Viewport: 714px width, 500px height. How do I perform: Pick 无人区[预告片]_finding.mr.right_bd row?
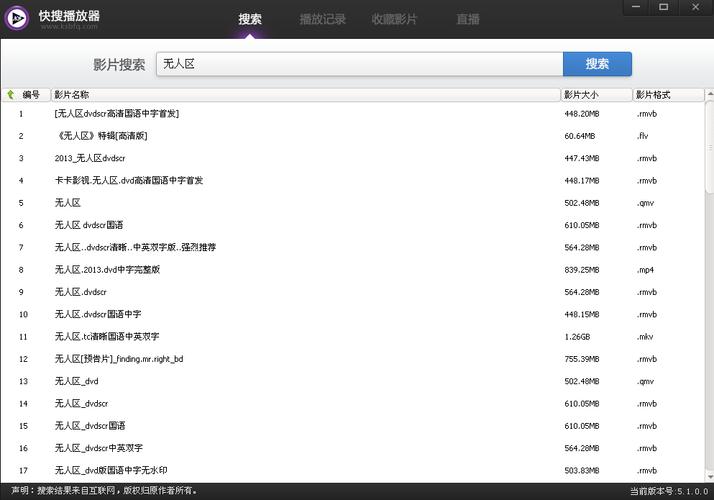[x=119, y=359]
